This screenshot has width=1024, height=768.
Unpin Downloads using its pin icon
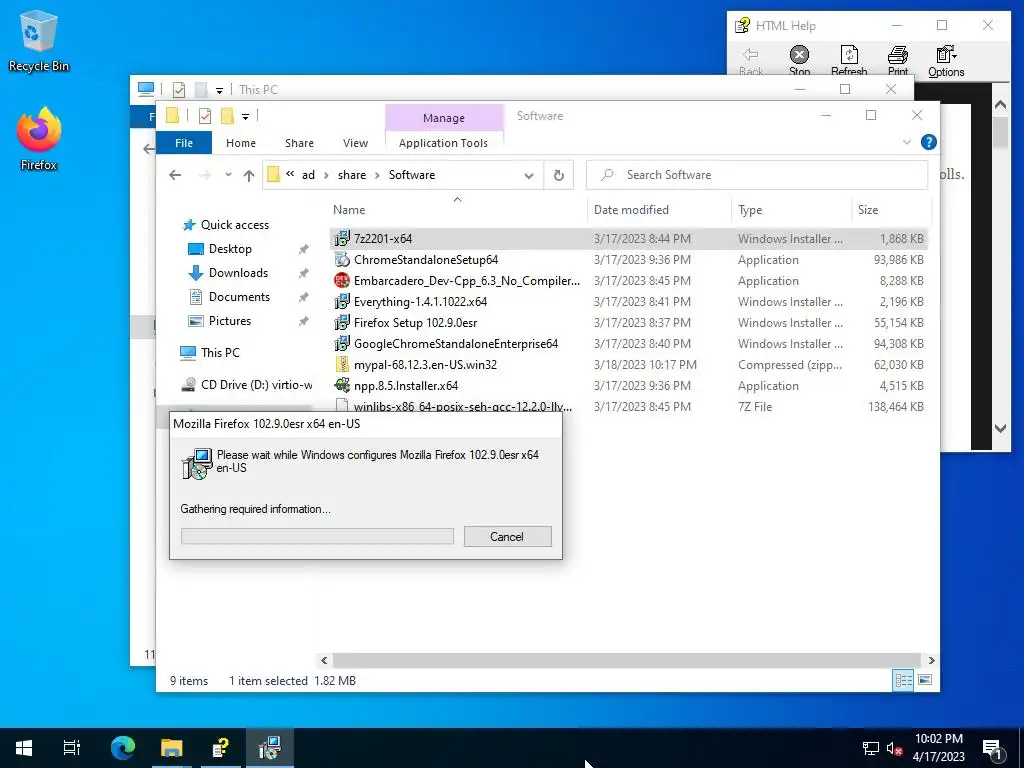pos(303,274)
